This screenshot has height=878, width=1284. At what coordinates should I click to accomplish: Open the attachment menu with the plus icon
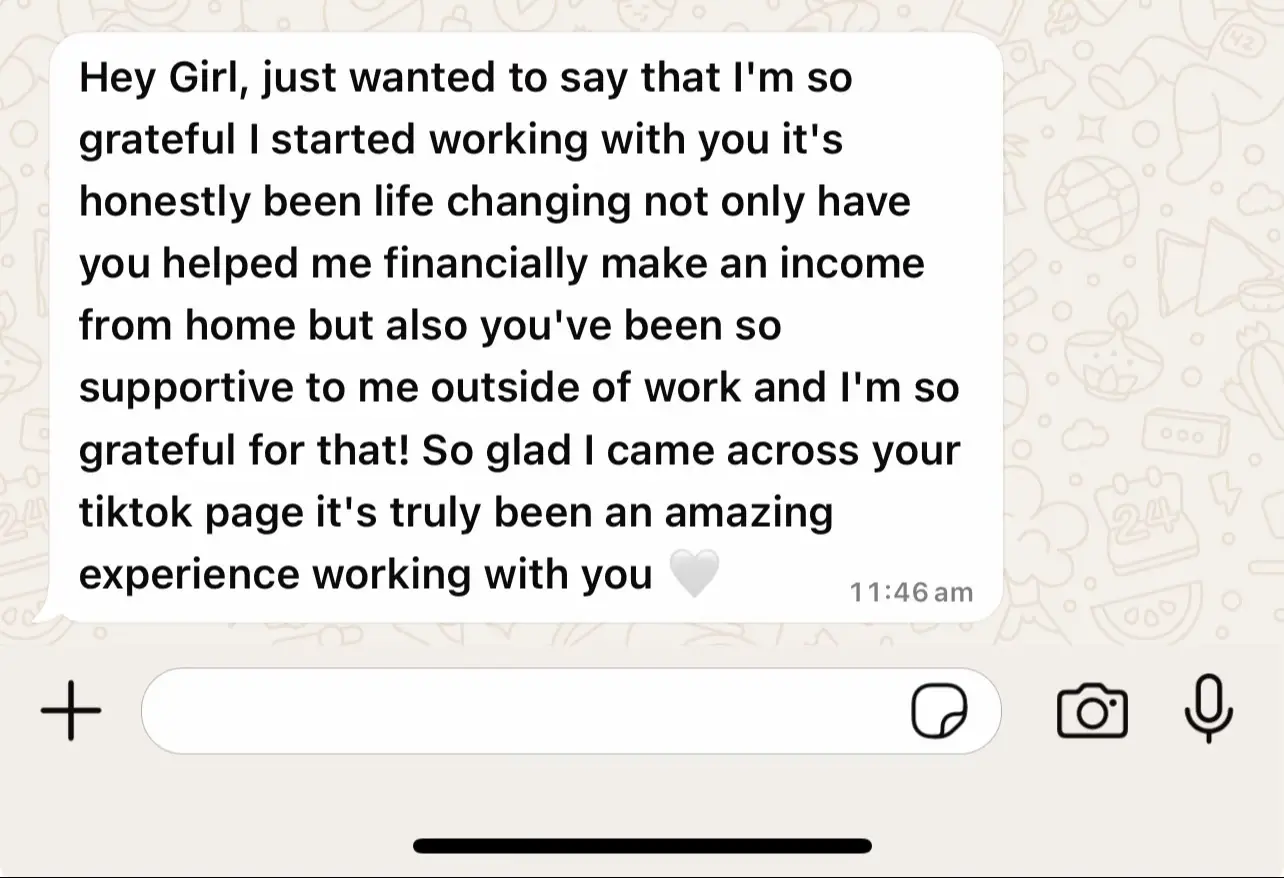pos(70,710)
